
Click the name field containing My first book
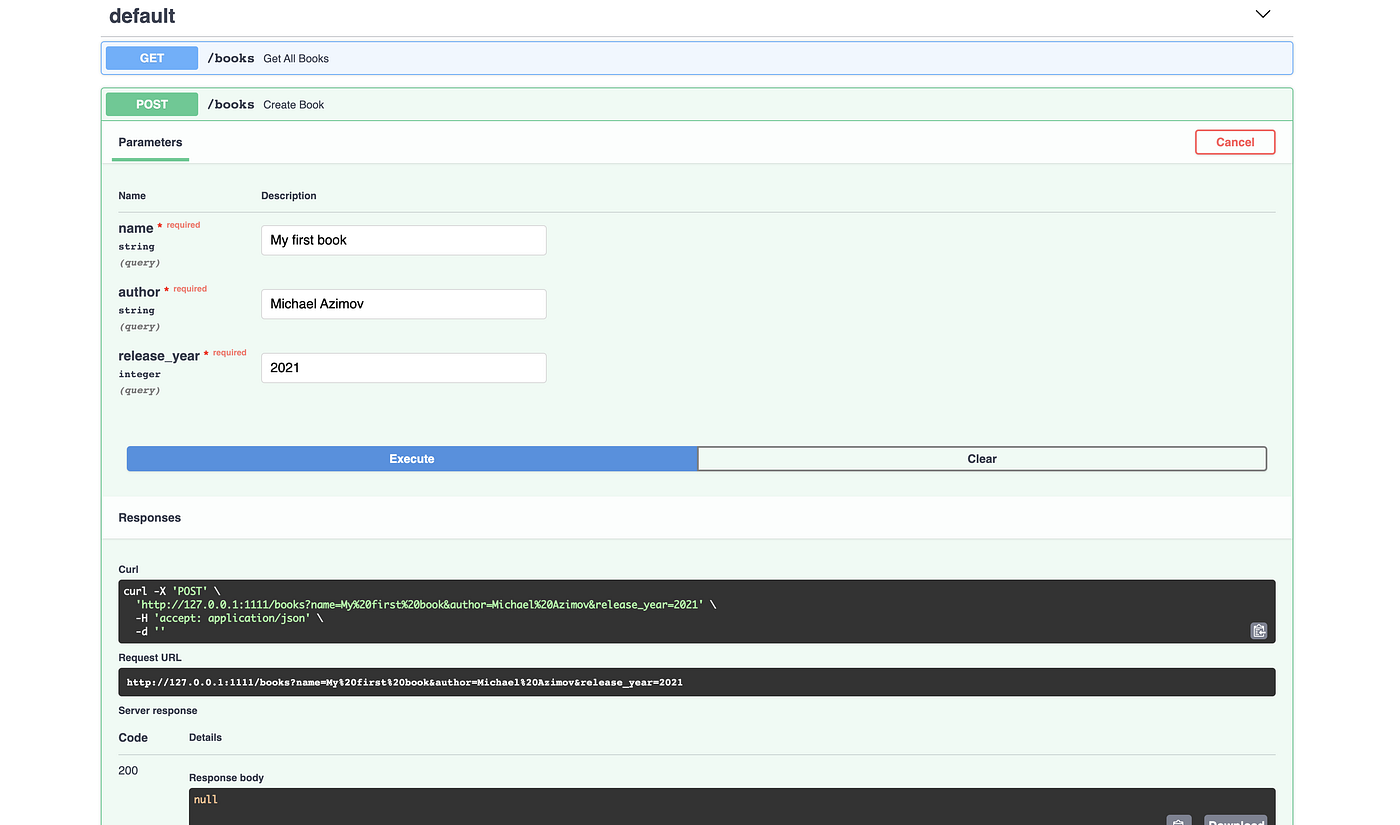tap(403, 240)
